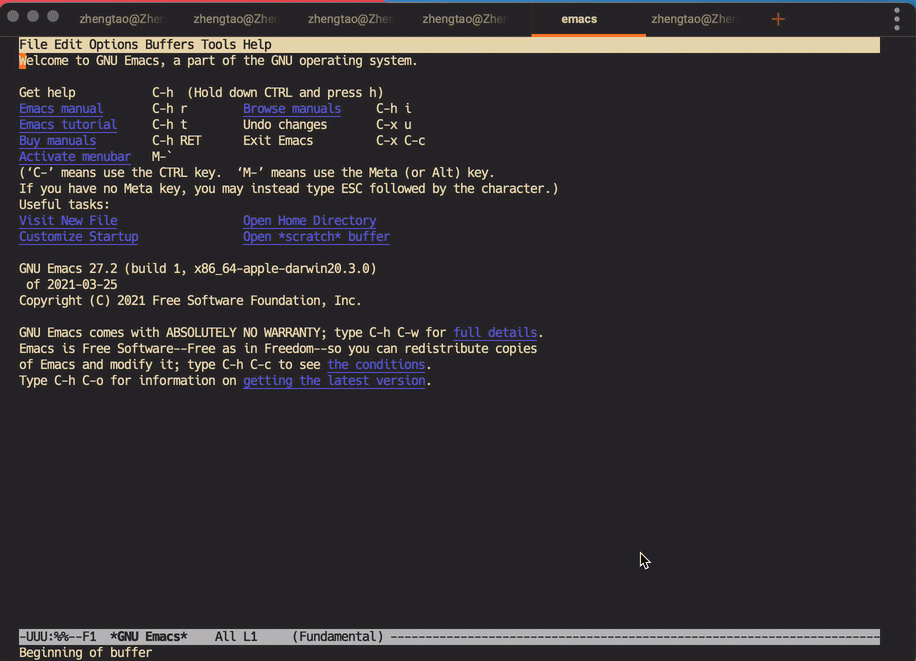The width and height of the screenshot is (916, 661).
Task: Click the Visit New File link
Action: 68,221
